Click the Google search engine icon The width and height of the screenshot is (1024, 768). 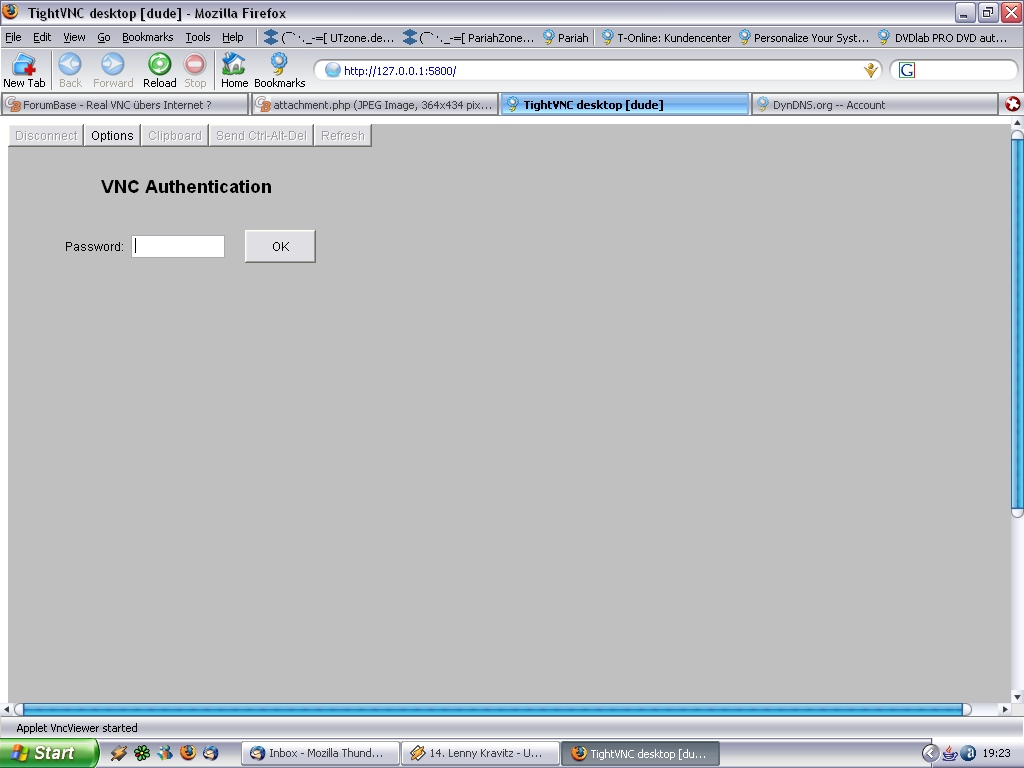point(906,70)
